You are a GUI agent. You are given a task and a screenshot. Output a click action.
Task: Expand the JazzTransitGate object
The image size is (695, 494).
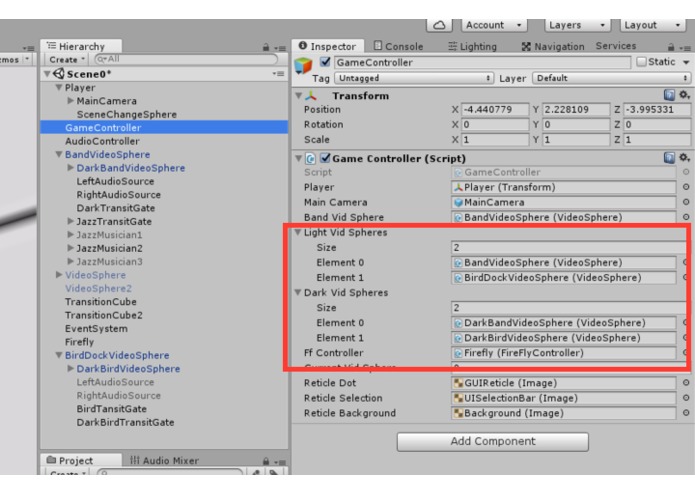point(70,221)
